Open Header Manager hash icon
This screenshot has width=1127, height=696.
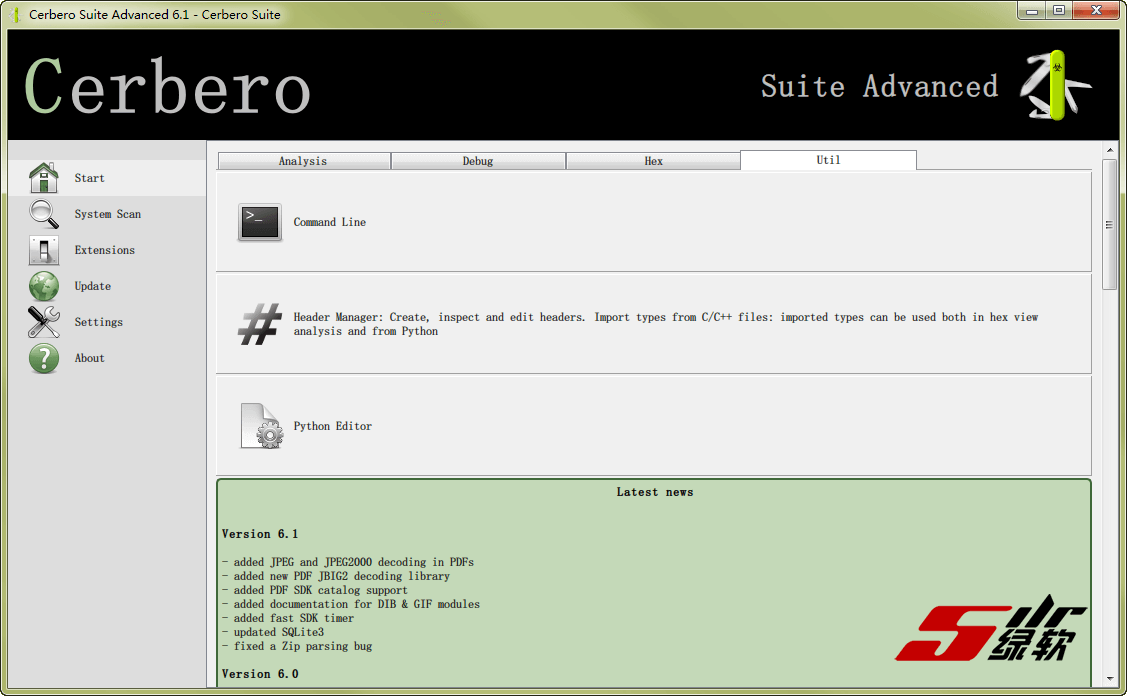tap(259, 324)
